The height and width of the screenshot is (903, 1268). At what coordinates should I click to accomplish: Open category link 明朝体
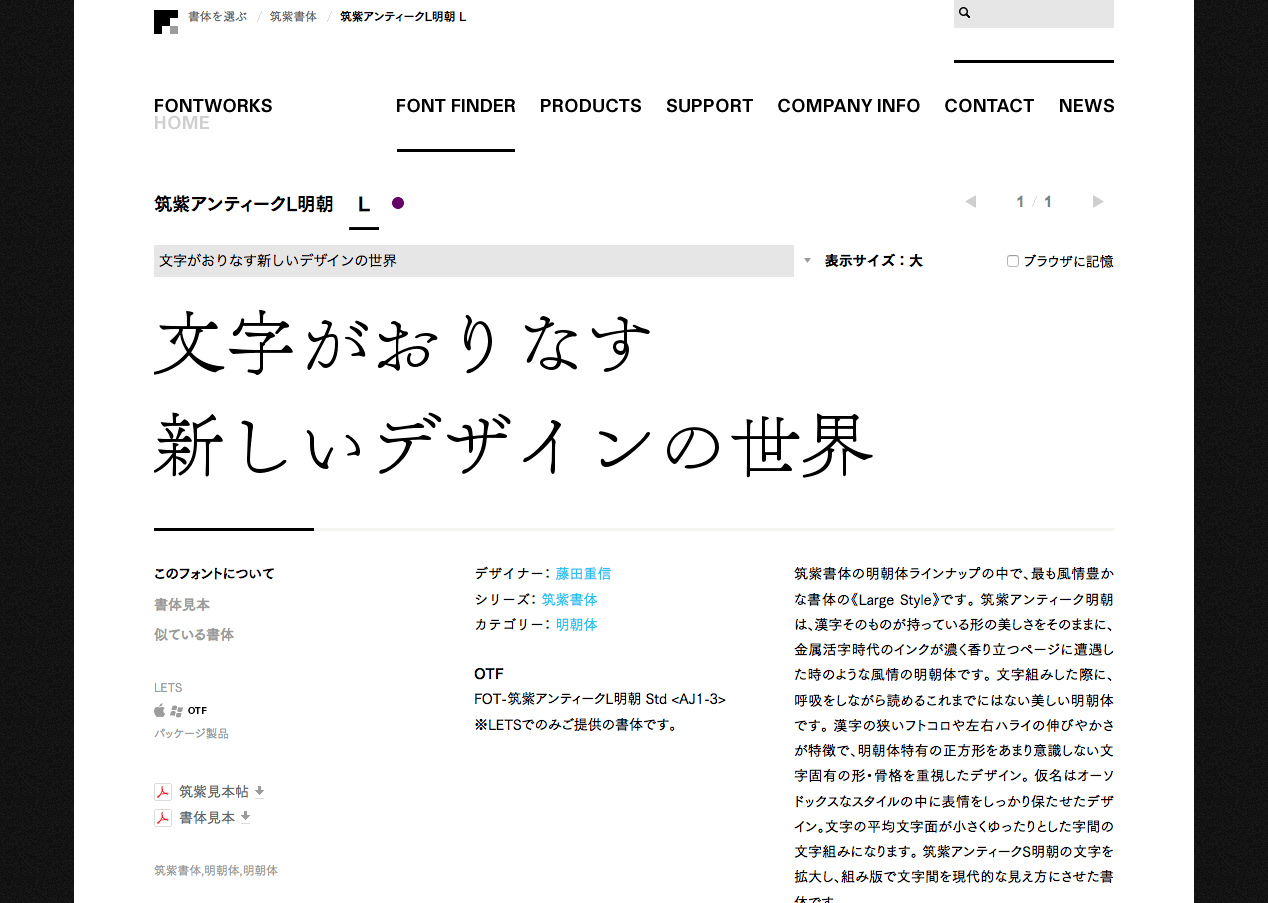tap(577, 625)
